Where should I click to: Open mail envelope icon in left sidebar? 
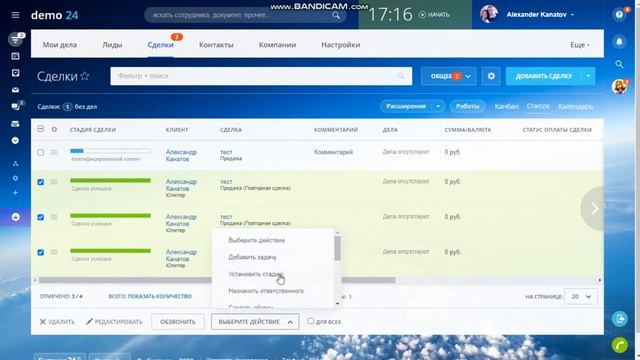[x=16, y=90]
